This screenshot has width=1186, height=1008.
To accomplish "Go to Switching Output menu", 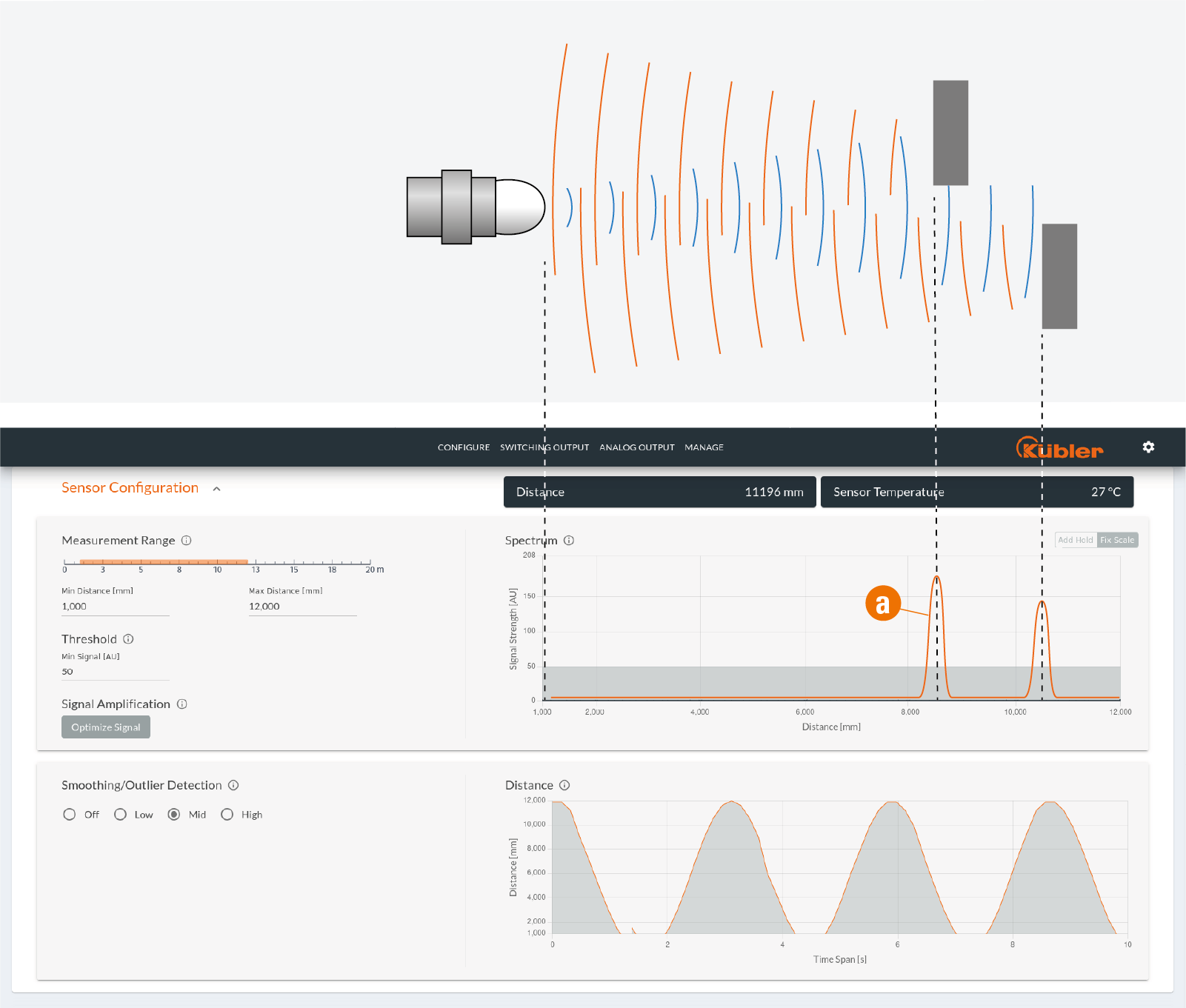I will 544,447.
